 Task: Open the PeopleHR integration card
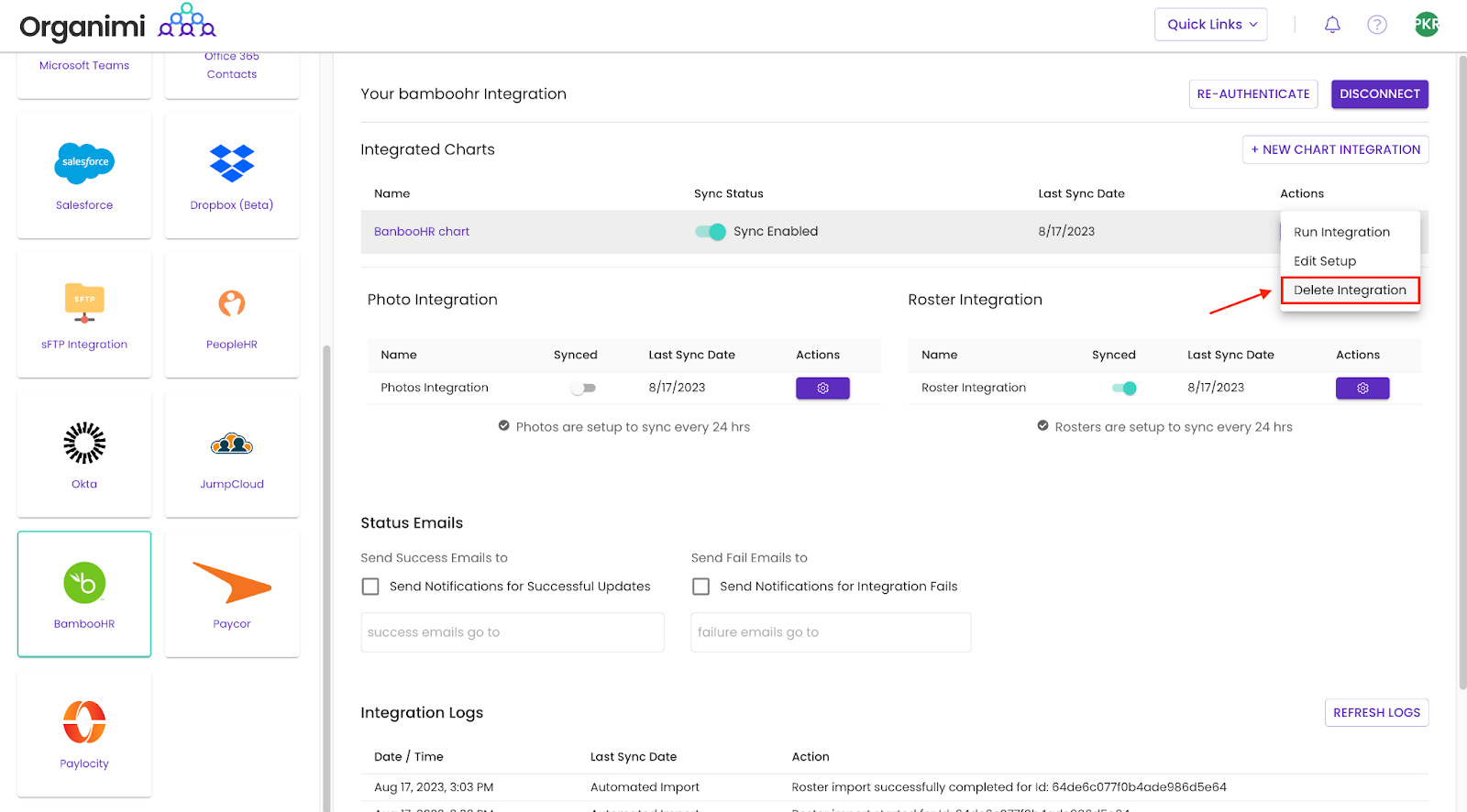(x=232, y=315)
